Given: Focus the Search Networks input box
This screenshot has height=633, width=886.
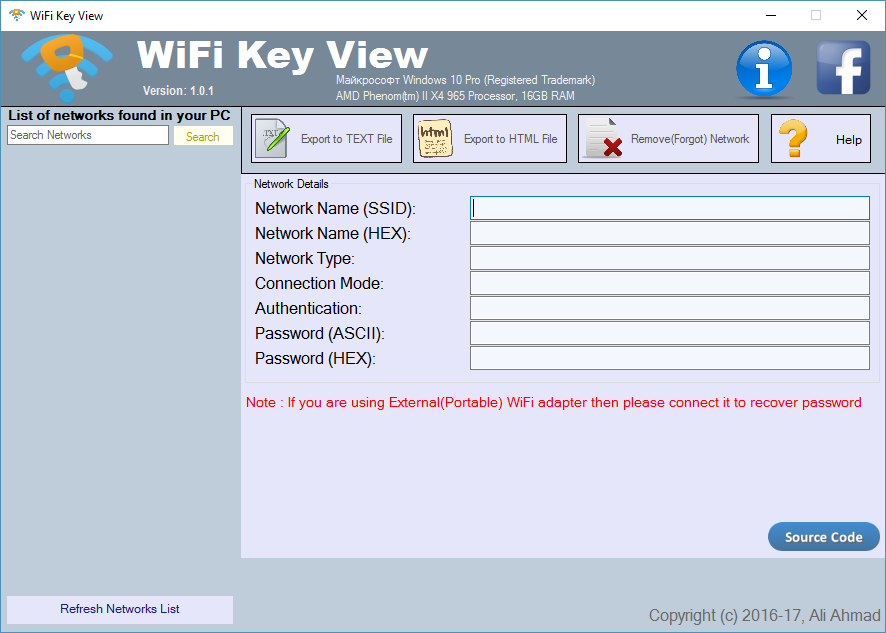Looking at the screenshot, I should point(88,135).
